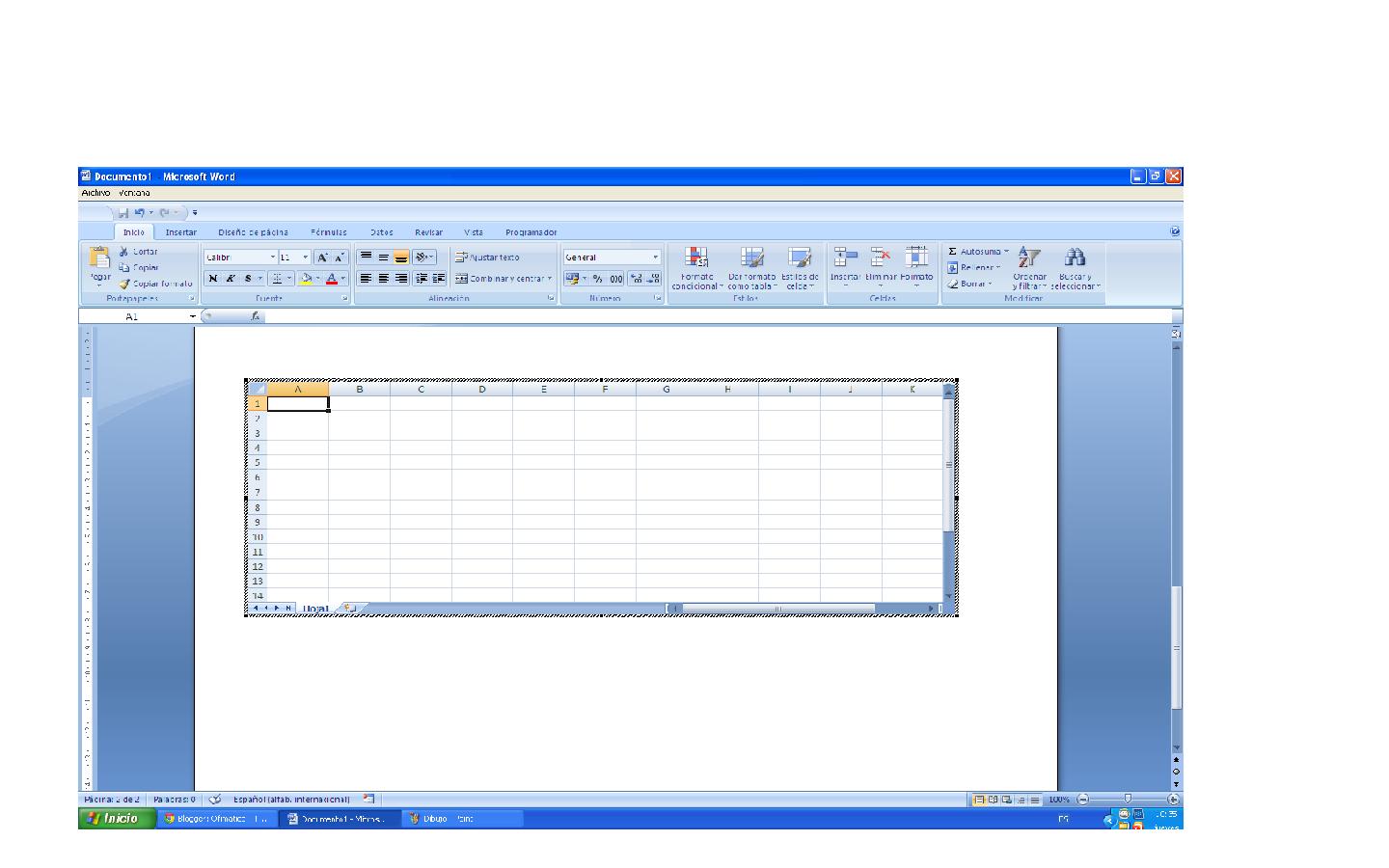Open the font size dropdown
This screenshot has height=868, width=1389.
[306, 257]
